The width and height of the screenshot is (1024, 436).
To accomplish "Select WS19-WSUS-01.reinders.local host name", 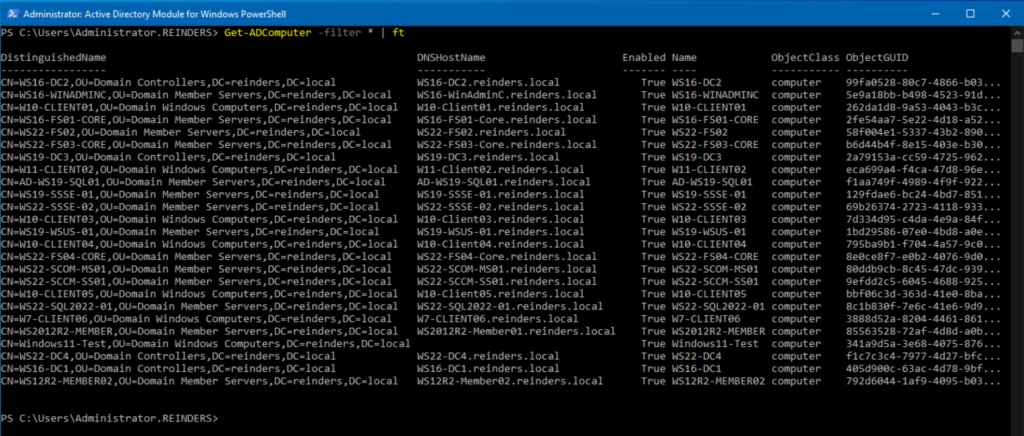I will [501, 231].
